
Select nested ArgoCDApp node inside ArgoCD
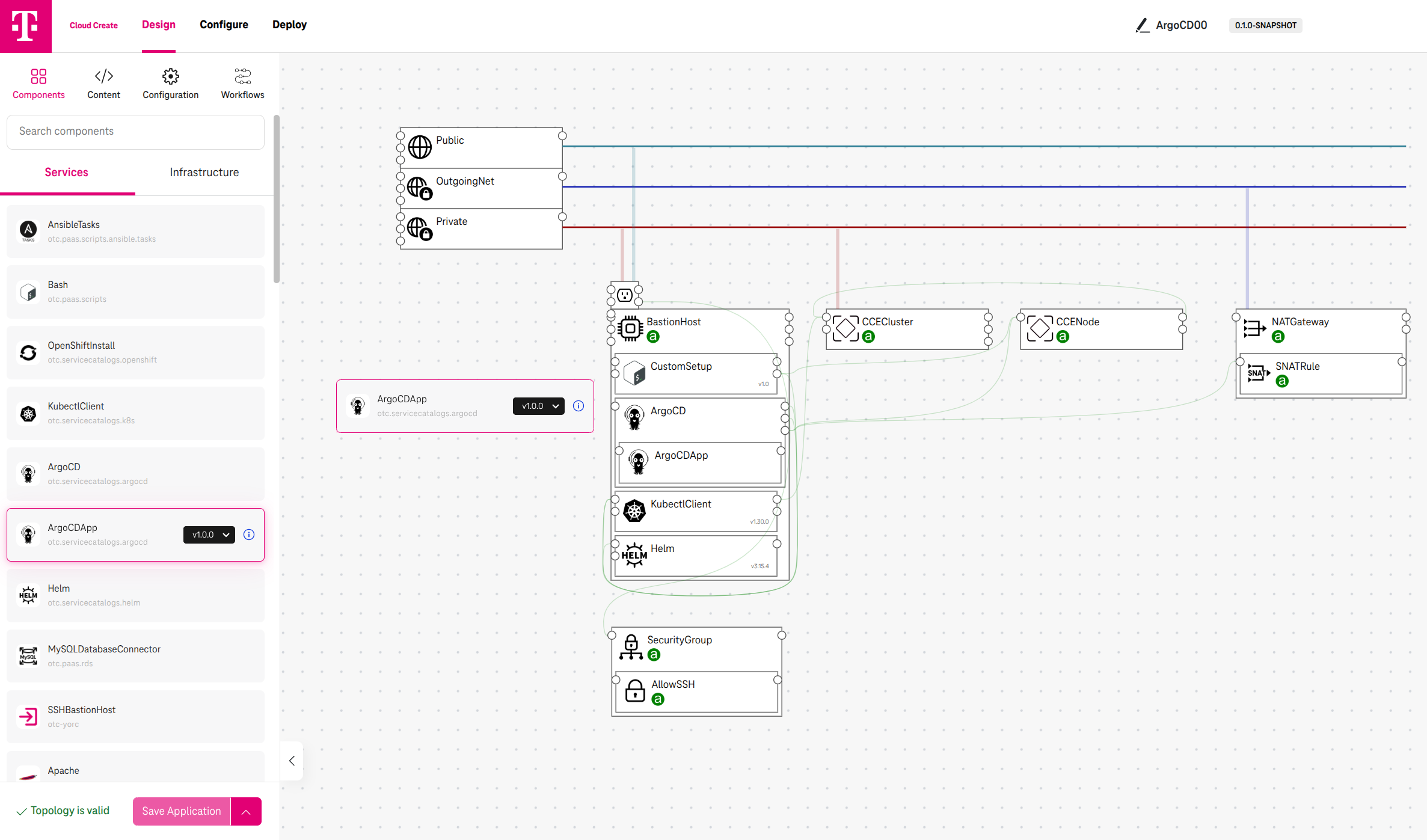[x=700, y=463]
